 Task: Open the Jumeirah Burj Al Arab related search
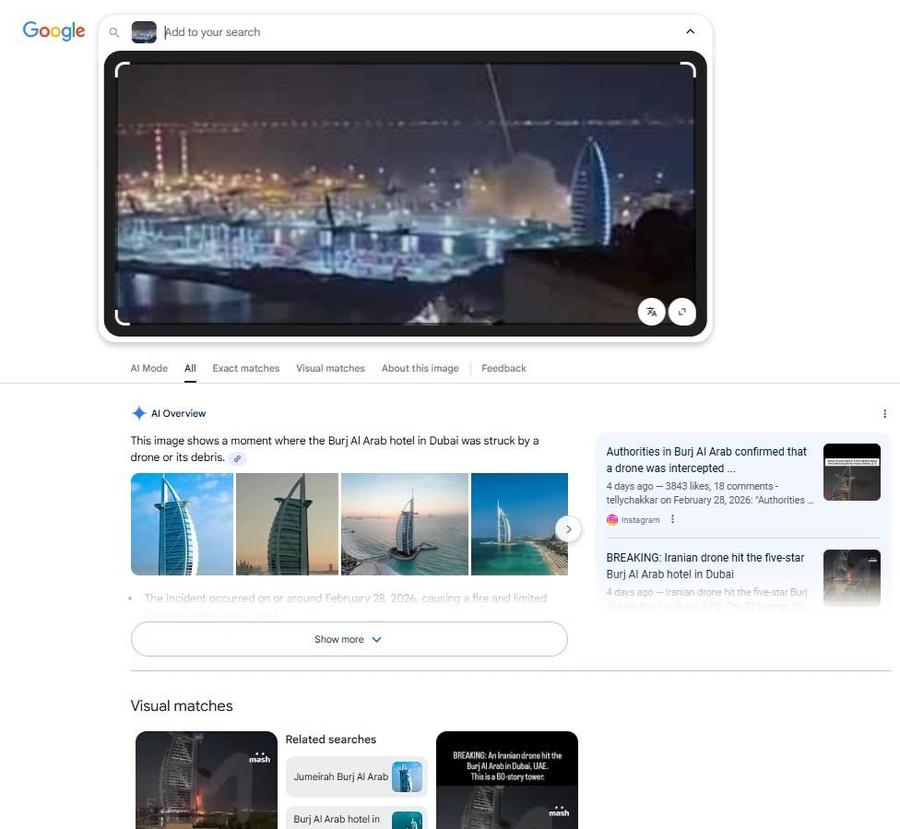tap(356, 775)
